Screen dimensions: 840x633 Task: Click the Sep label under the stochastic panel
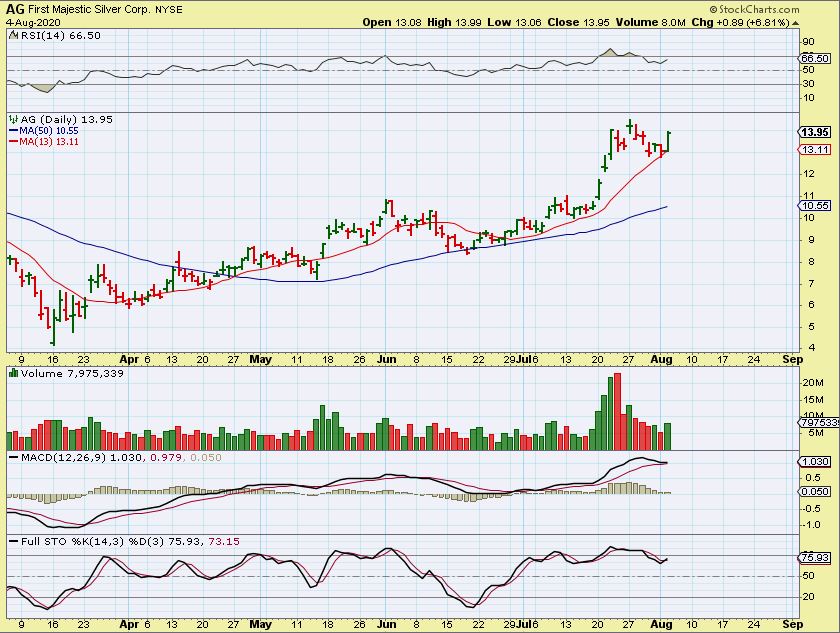click(792, 624)
